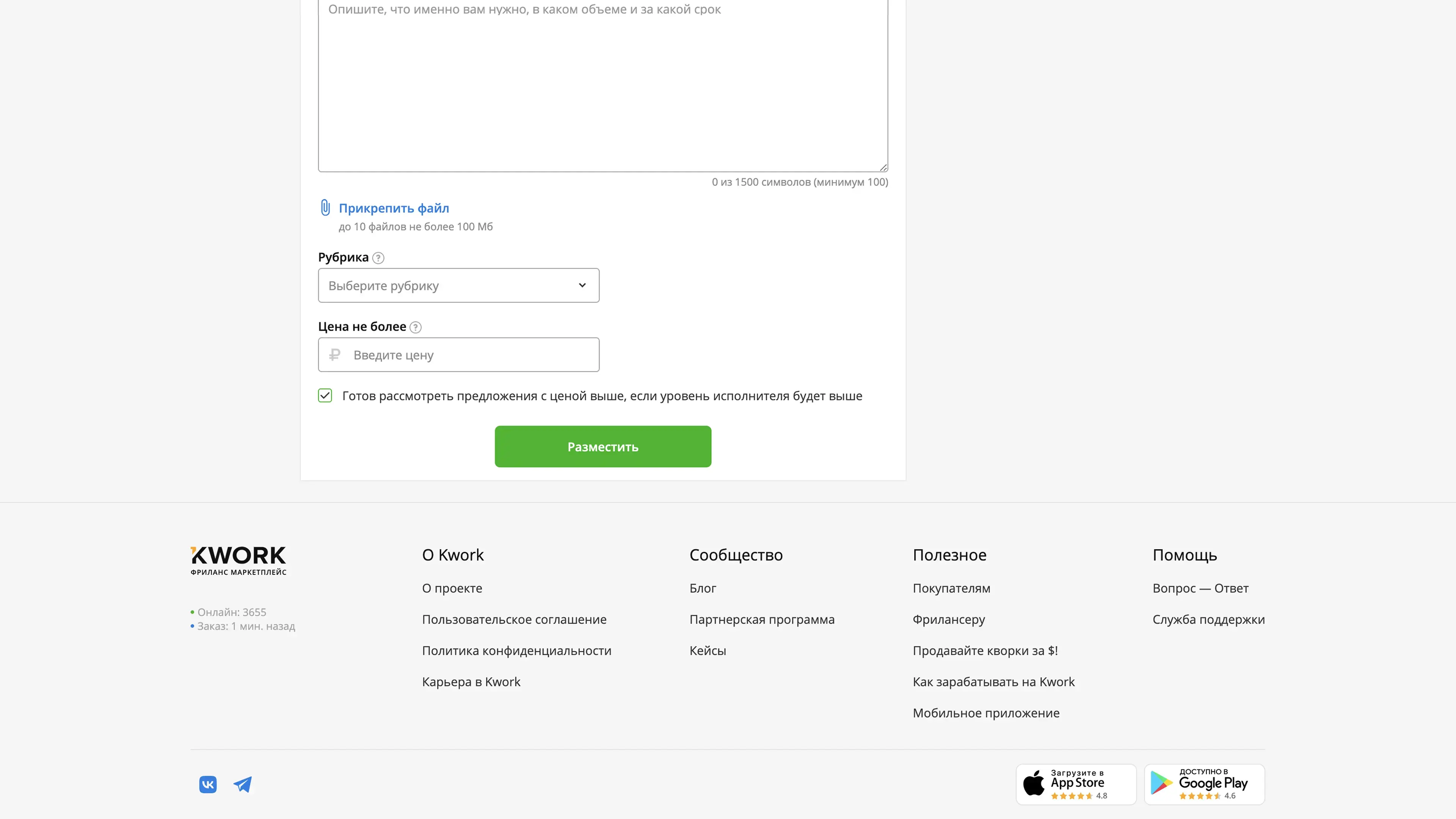Click the paperclip attach file icon
The width and height of the screenshot is (1456, 819).
pos(325,207)
